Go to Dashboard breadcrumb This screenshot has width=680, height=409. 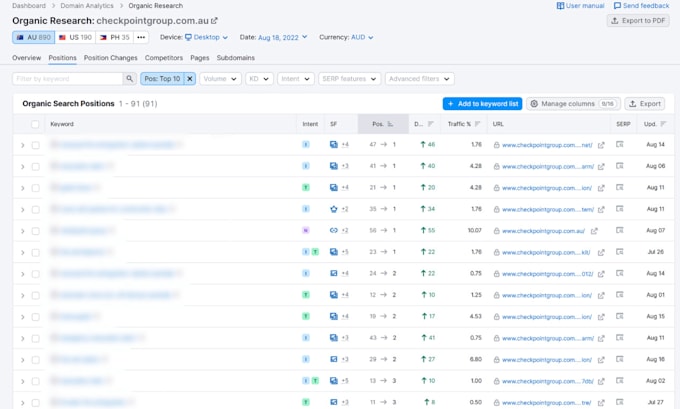click(29, 6)
